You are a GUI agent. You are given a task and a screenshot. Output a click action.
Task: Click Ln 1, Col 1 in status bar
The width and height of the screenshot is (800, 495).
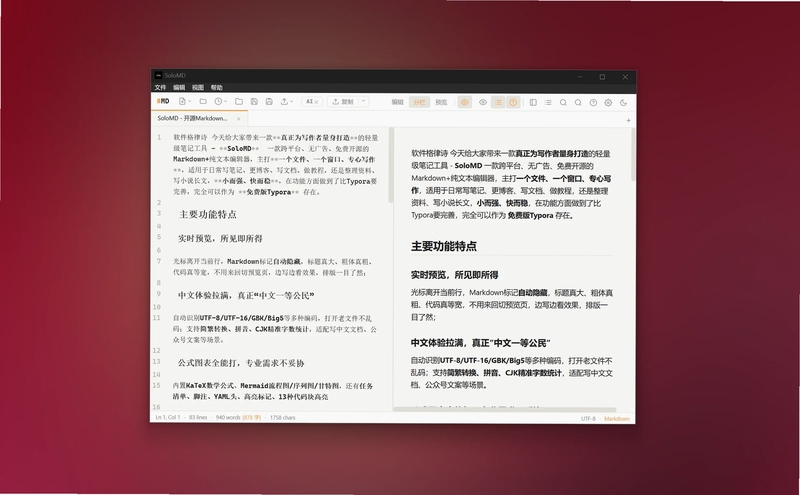tap(168, 417)
